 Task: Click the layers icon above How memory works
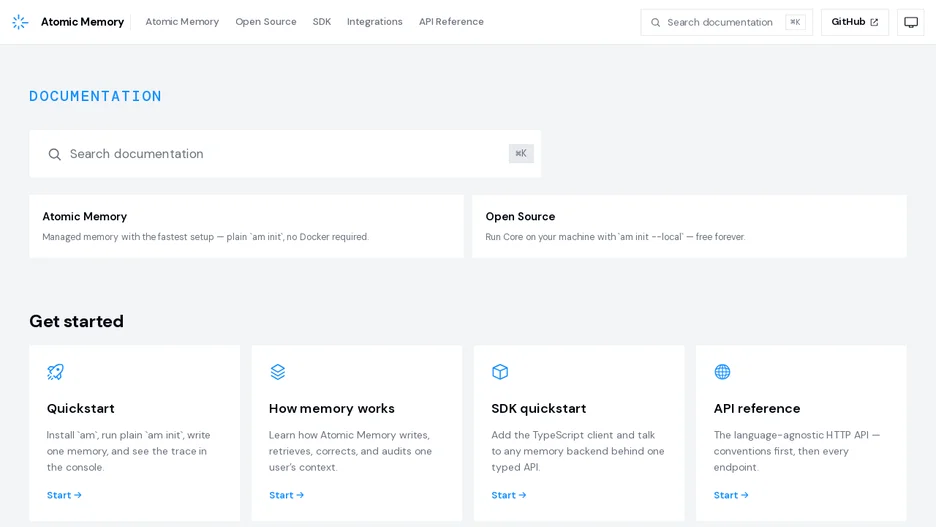(278, 372)
